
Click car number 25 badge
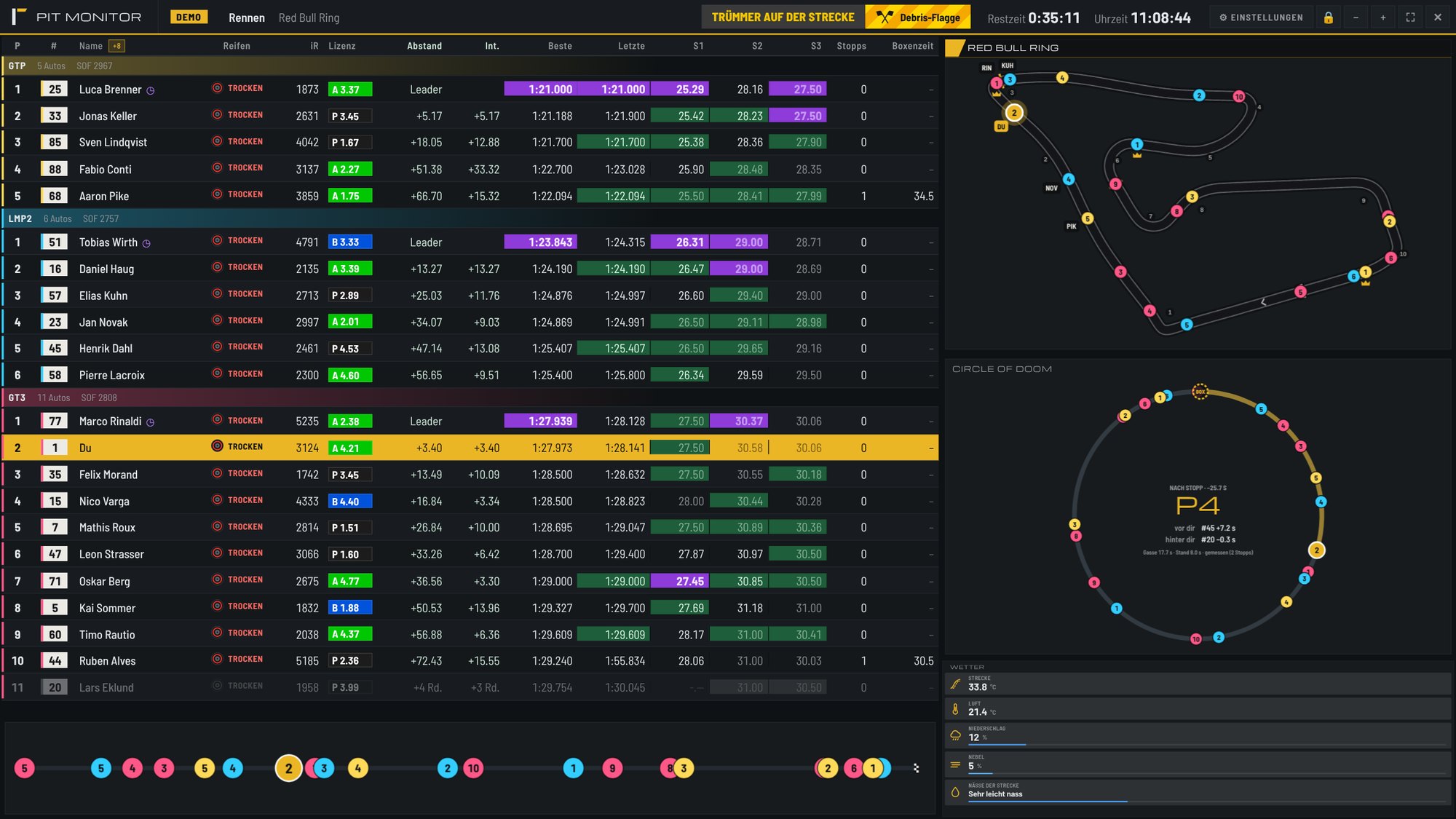click(x=55, y=89)
